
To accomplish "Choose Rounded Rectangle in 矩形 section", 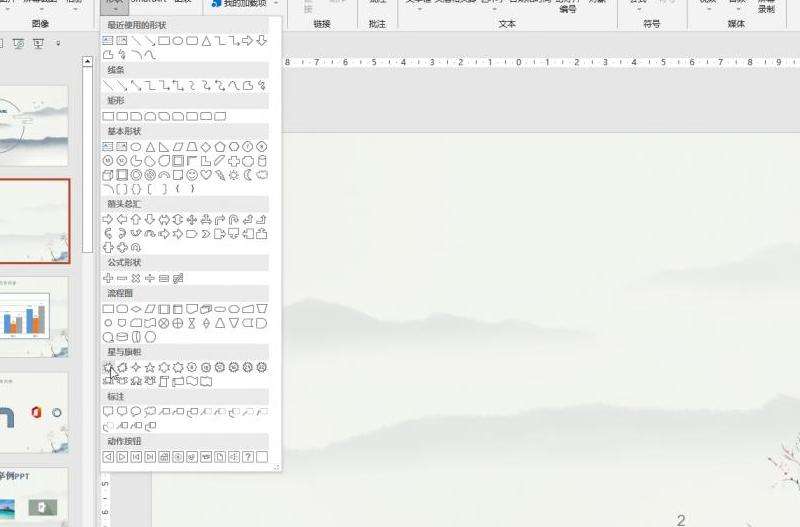I will 122,116.
